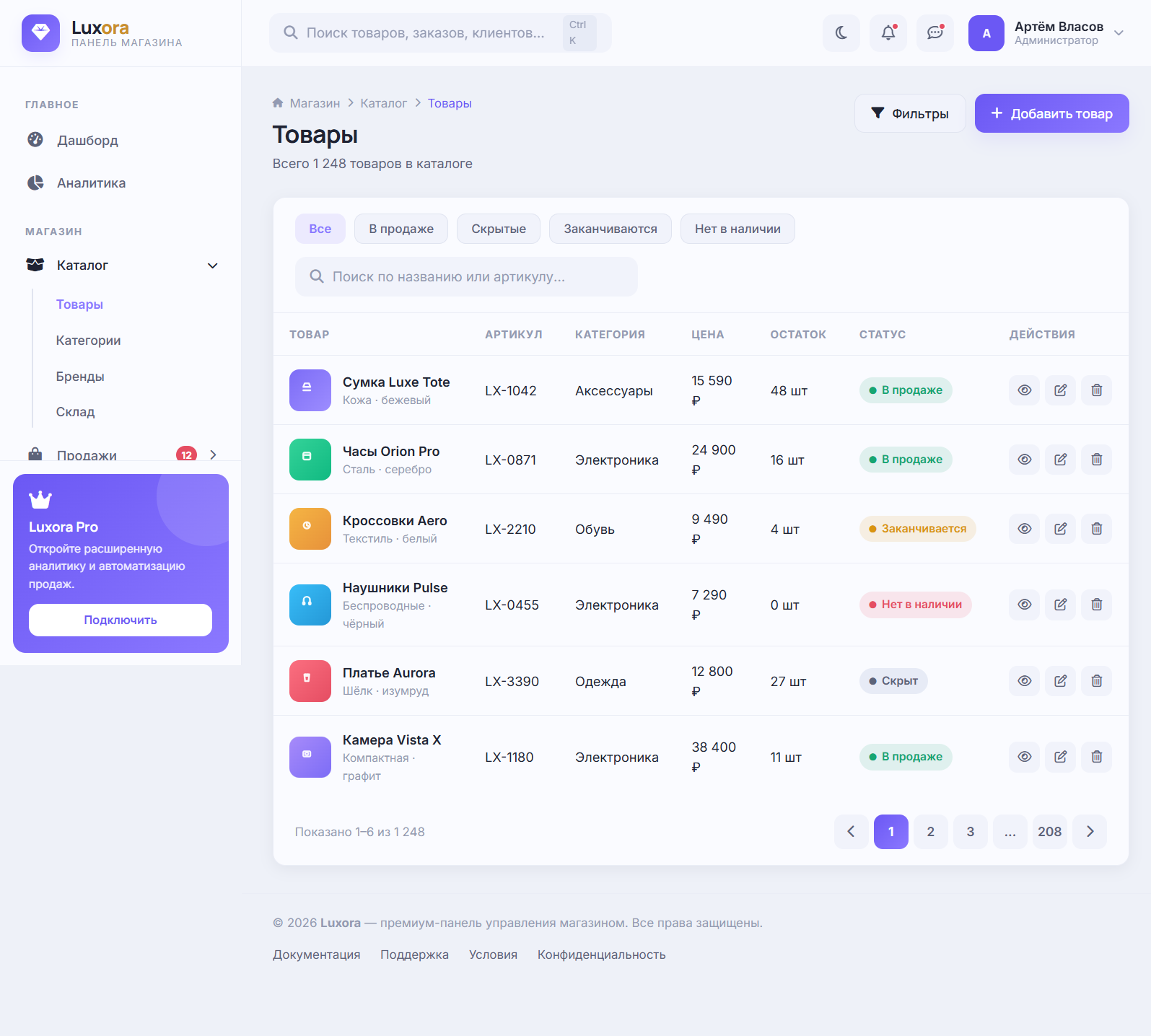Click Часы Orion Pro green thumbnail
This screenshot has height=1036, width=1151.
[310, 460]
